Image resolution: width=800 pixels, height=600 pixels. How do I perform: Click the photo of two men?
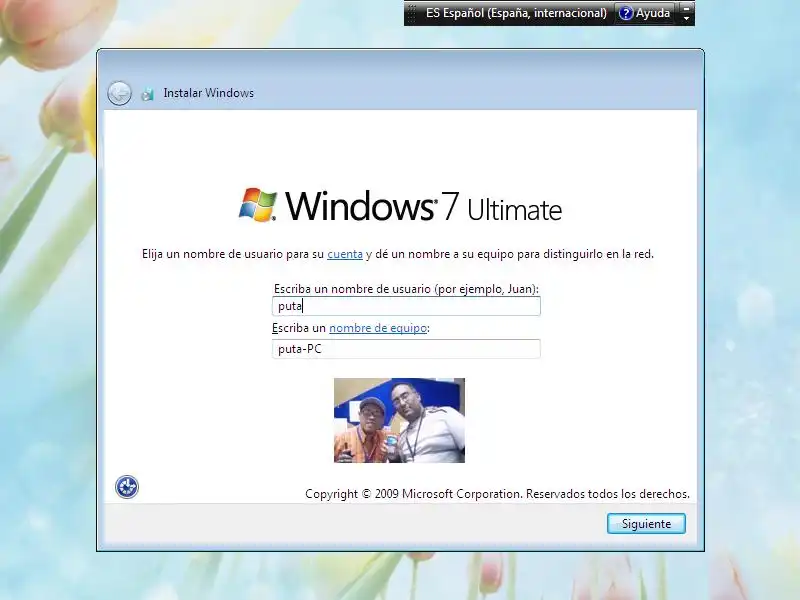399,420
